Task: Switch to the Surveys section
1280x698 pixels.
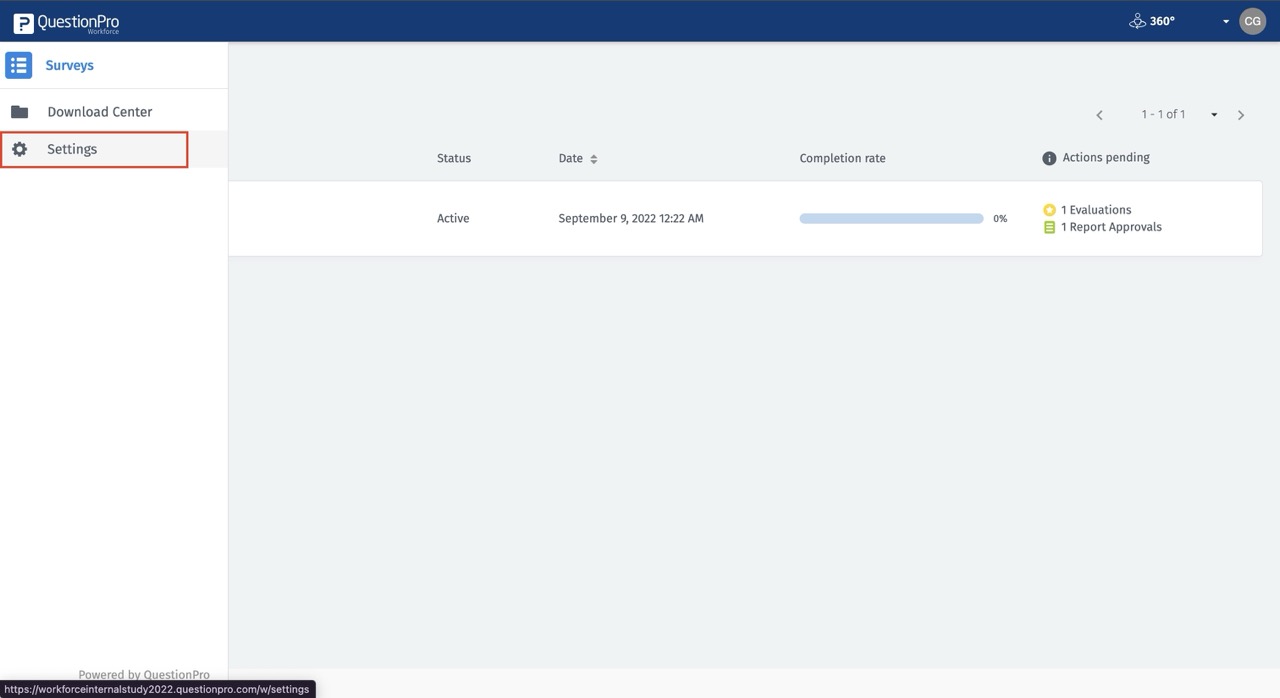Action: pyautogui.click(x=69, y=64)
